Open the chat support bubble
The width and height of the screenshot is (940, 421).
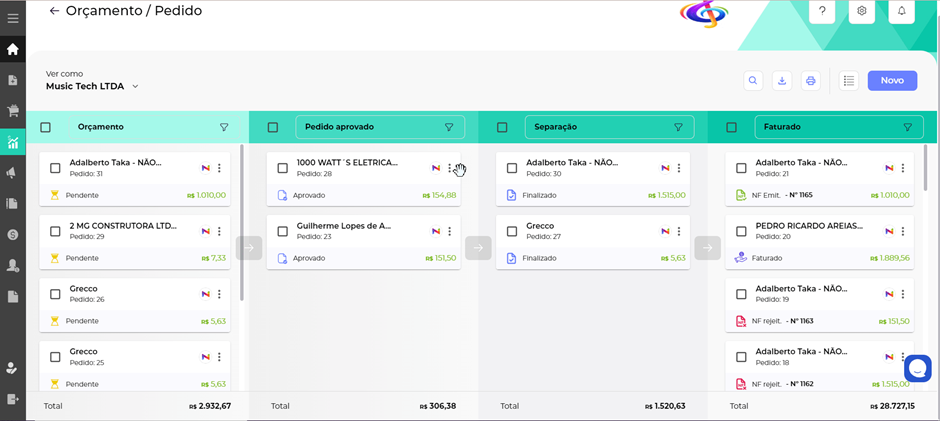[917, 368]
